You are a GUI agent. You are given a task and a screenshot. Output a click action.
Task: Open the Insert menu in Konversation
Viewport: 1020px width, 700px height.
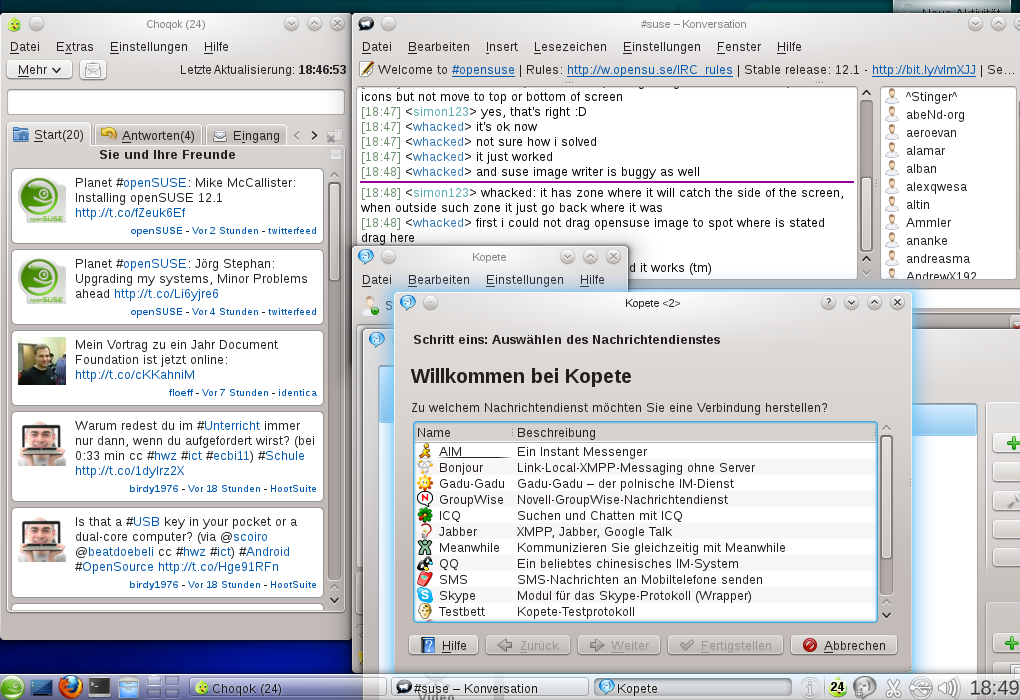[502, 47]
